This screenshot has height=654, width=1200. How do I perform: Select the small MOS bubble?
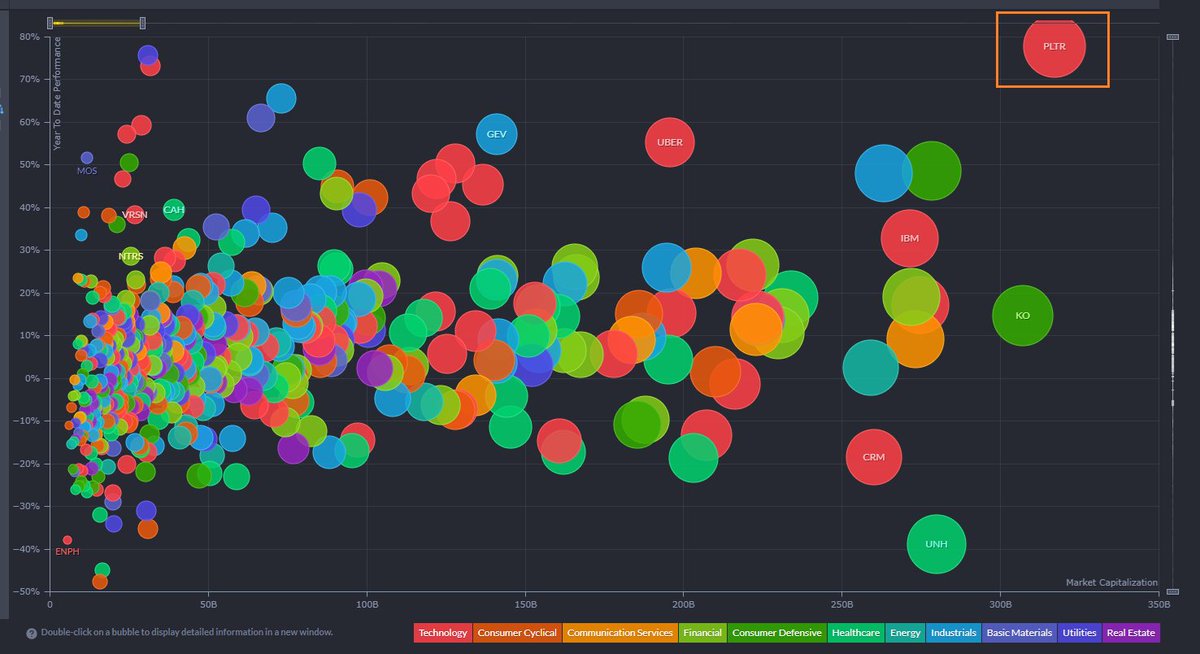(87, 158)
